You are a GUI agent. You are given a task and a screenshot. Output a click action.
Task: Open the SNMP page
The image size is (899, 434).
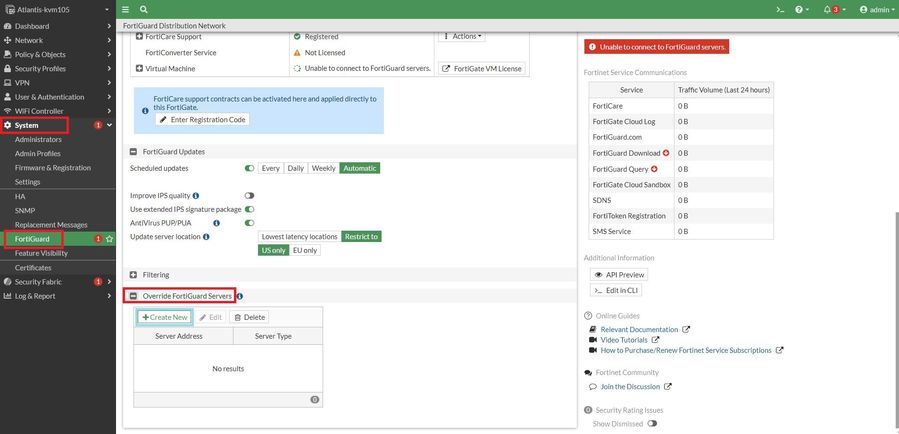tap(25, 210)
